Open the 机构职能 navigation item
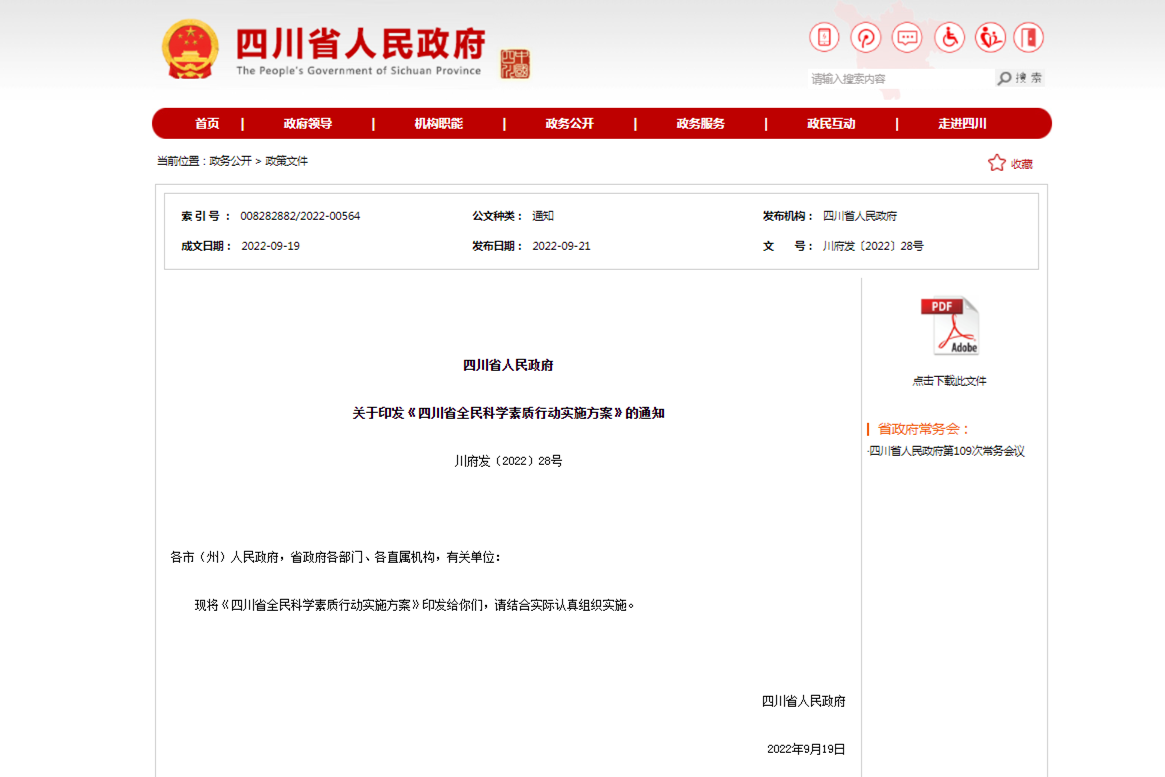 click(x=437, y=123)
